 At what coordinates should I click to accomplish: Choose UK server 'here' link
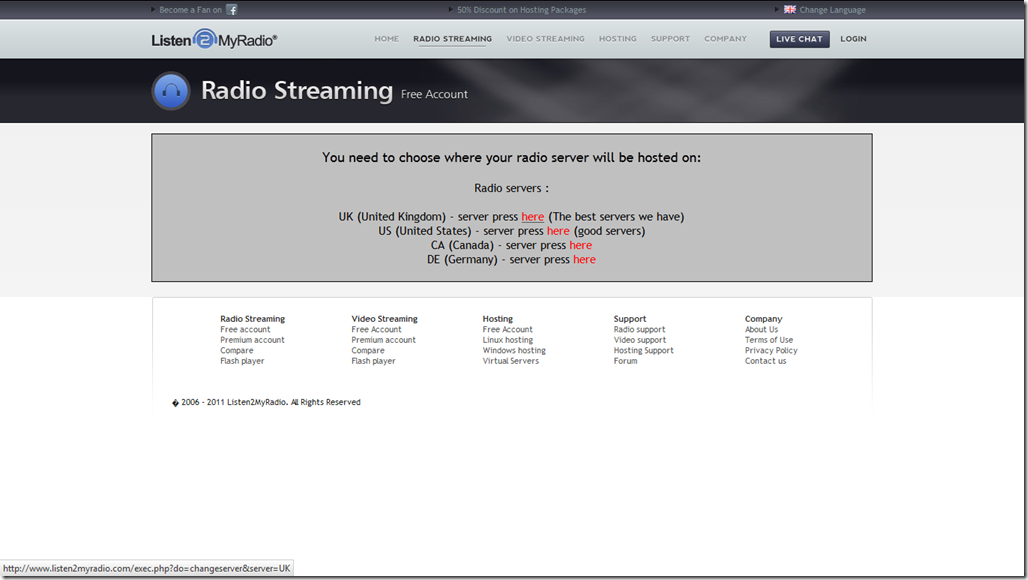click(x=532, y=216)
